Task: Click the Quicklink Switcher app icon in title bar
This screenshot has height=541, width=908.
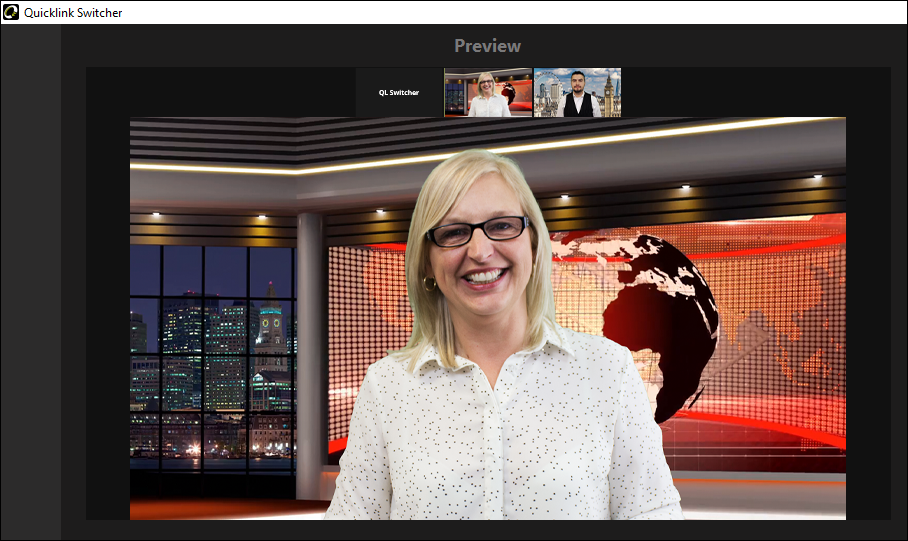Action: point(11,12)
